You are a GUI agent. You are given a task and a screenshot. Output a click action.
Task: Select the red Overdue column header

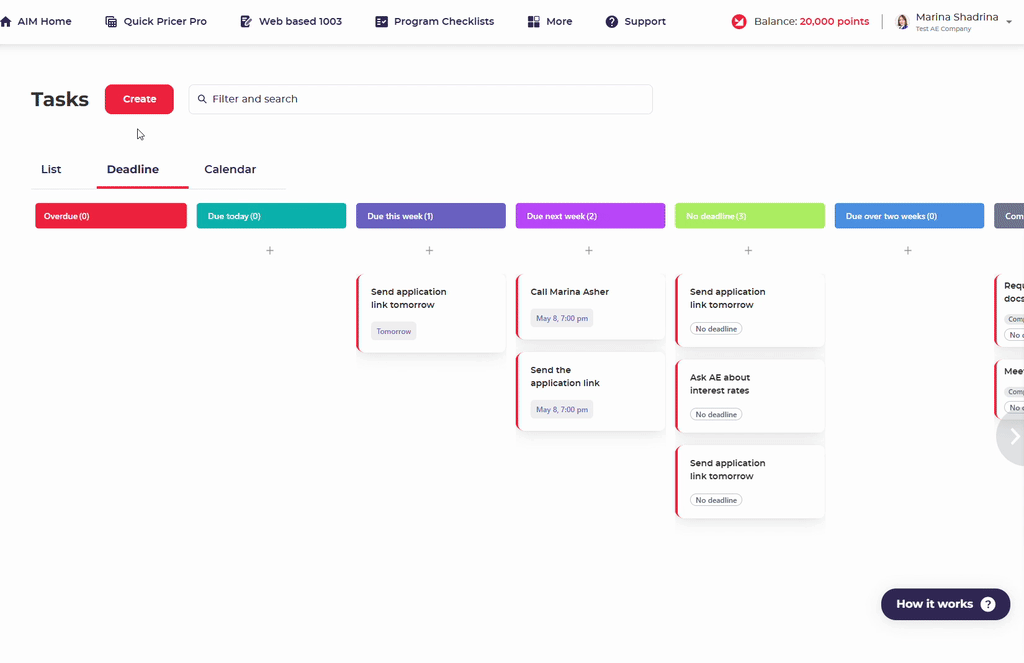tap(111, 216)
